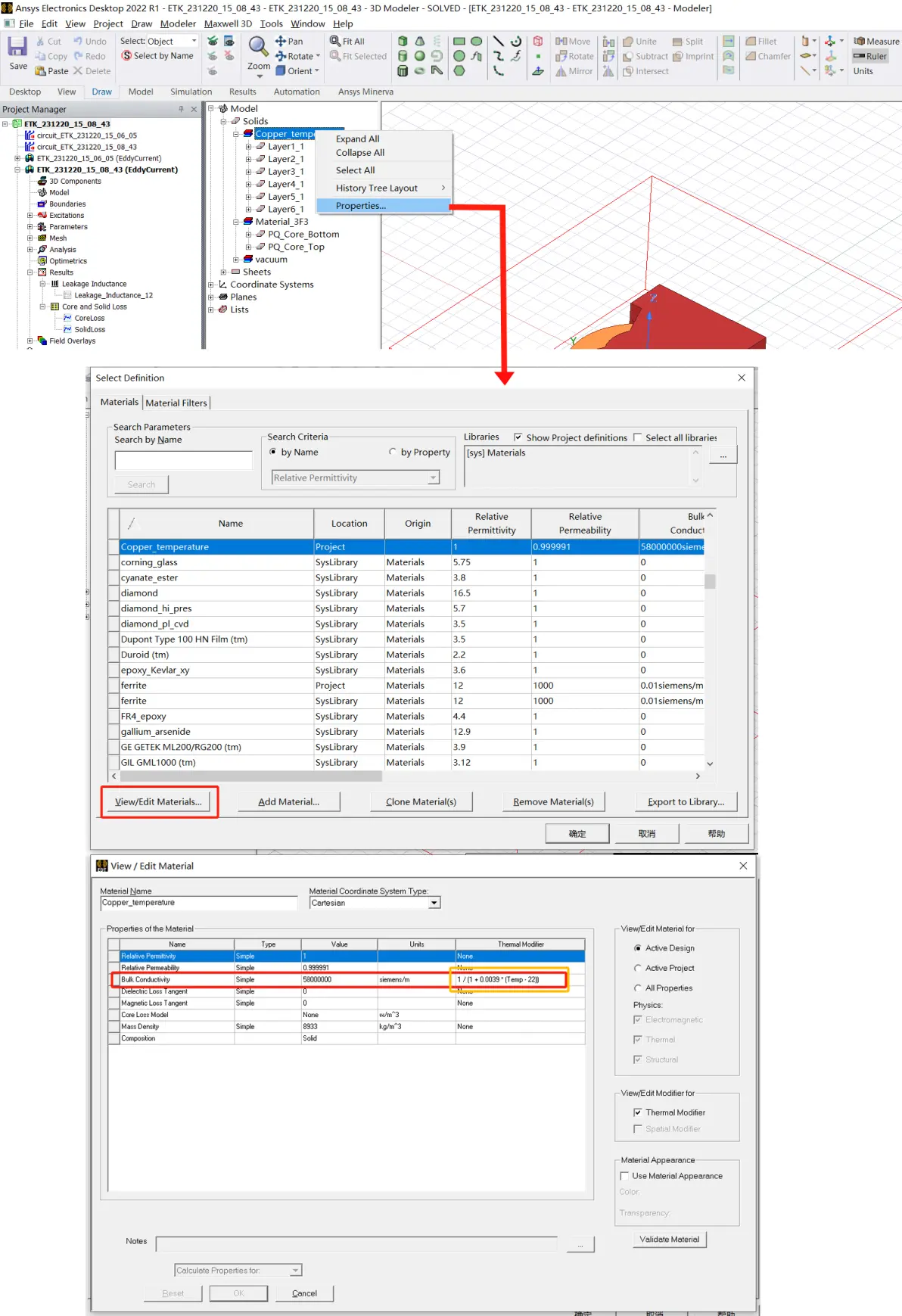Choose Properties... in context menu

click(383, 206)
